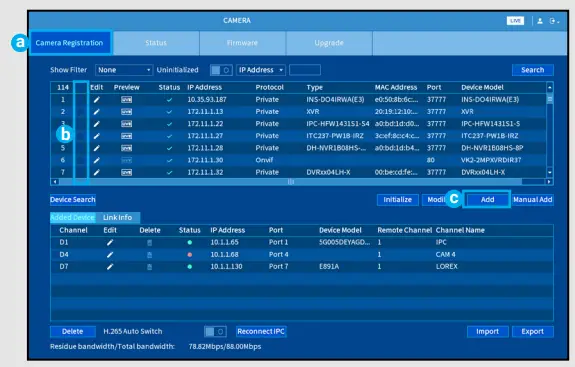575x367 pixels.
Task: Preview live view for 10.35.93.187
Action: pos(127,100)
